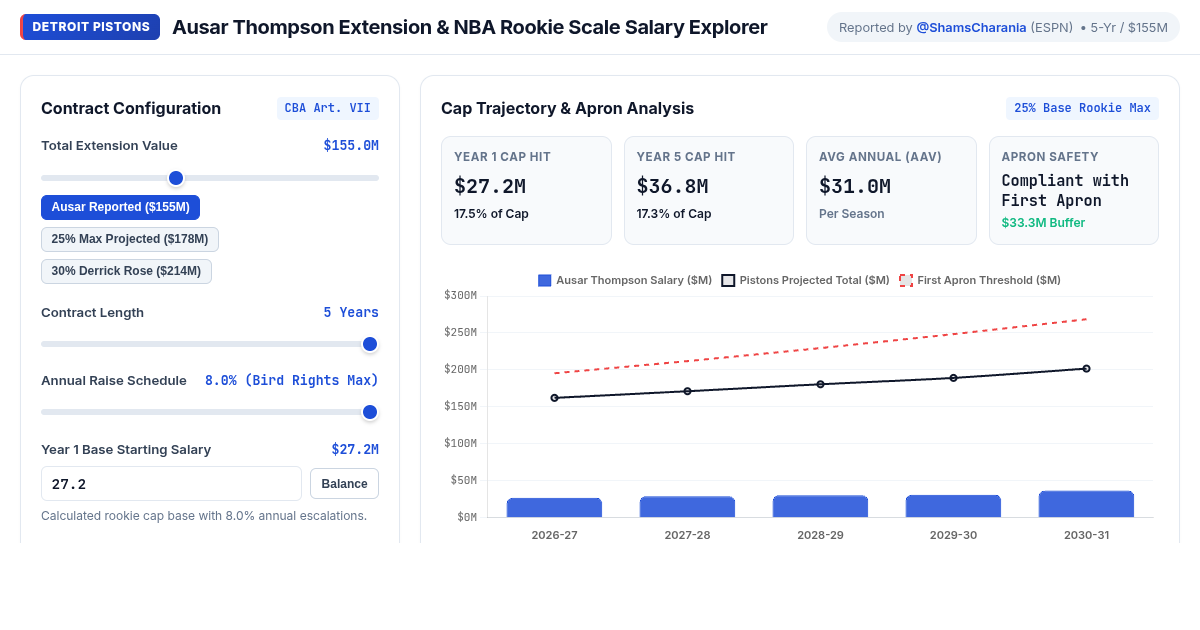This screenshot has width=1200, height=630.
Task: Click the 17.5% of Cap text
Action: point(491,214)
